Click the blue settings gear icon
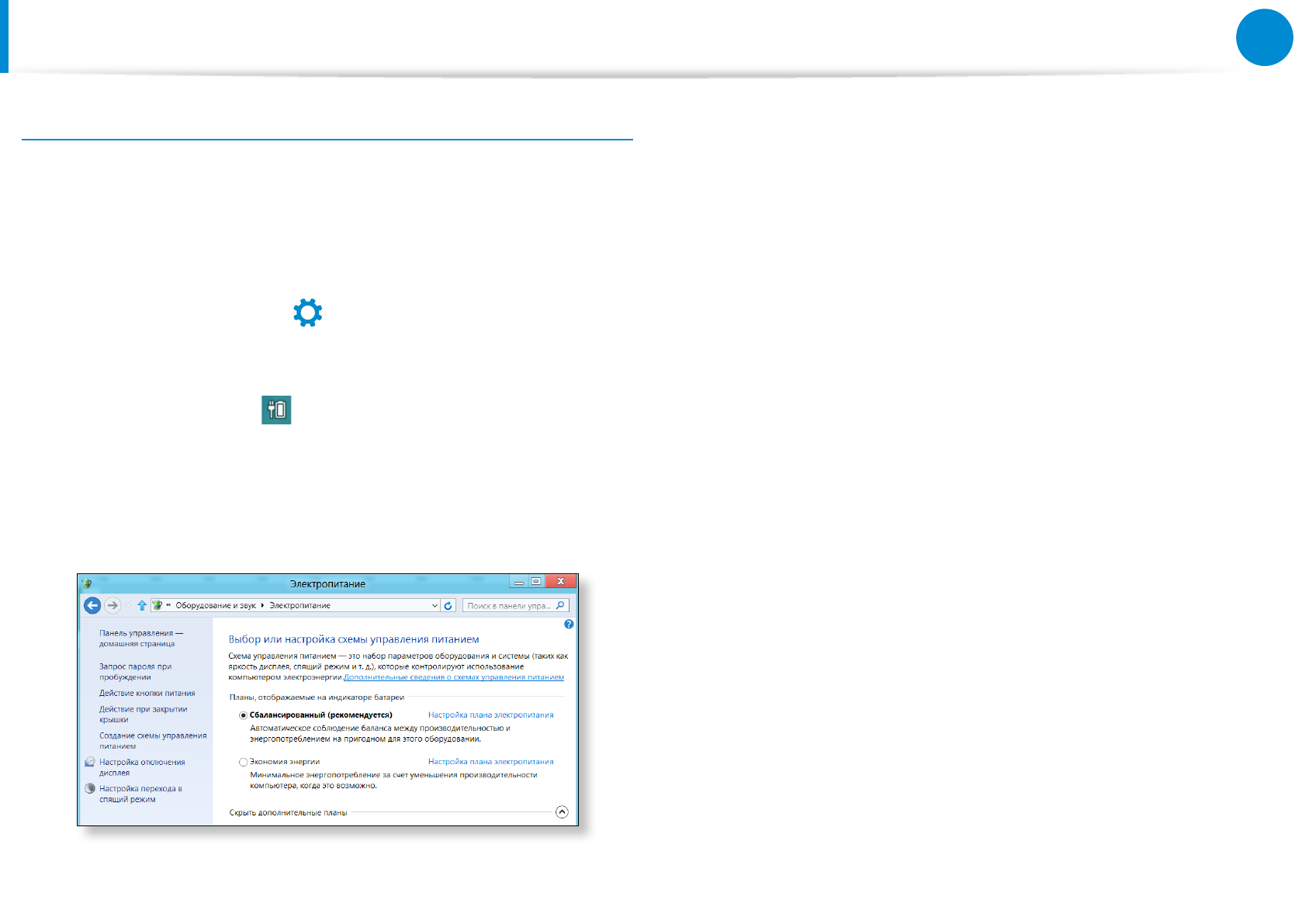 pos(308,313)
